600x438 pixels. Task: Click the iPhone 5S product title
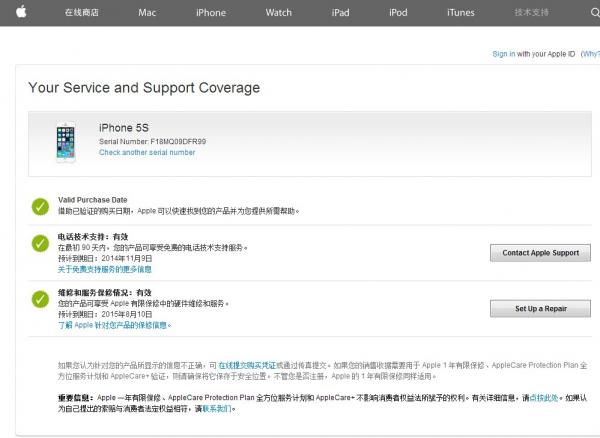pyautogui.click(x=124, y=128)
